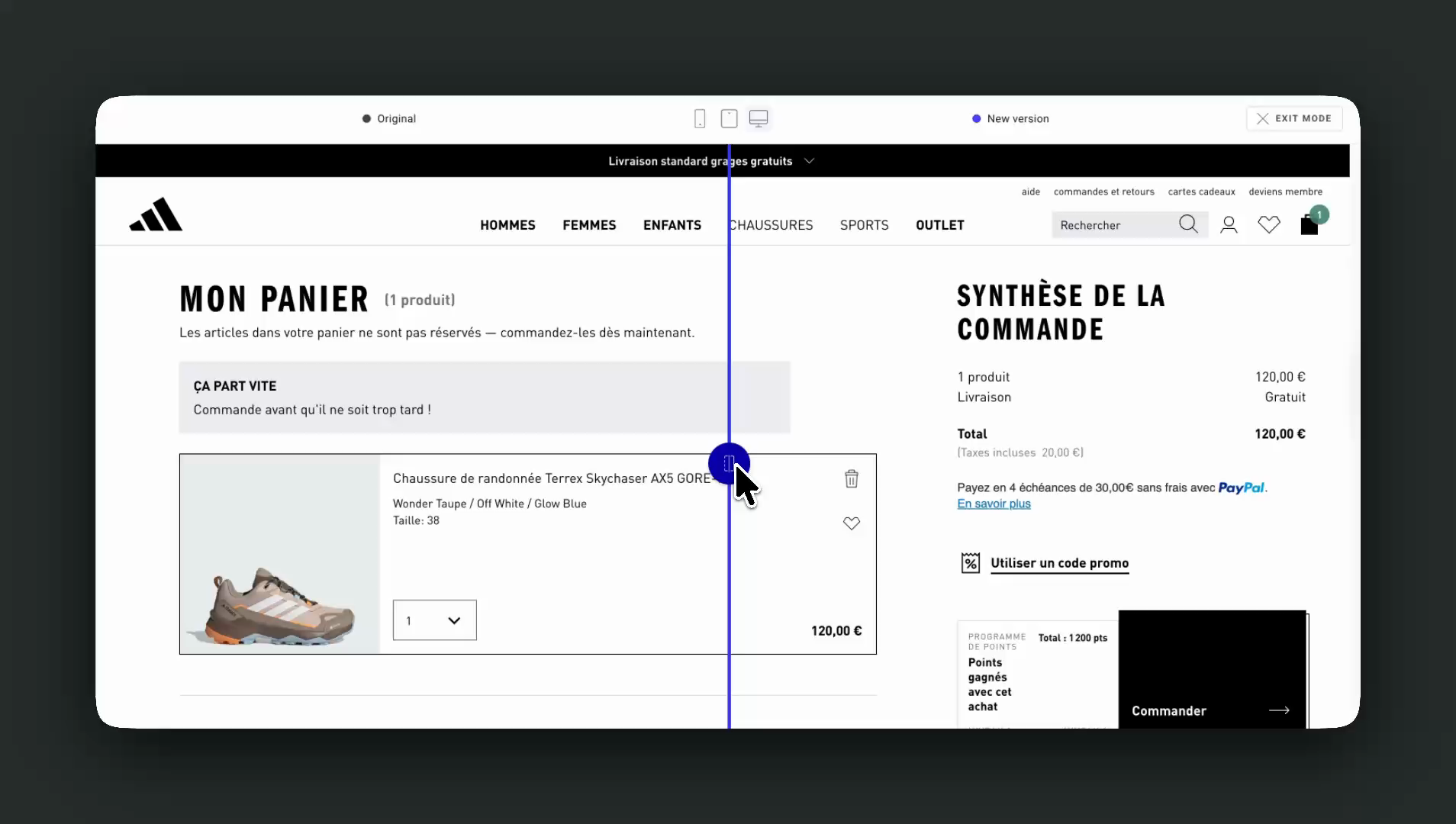Remove product with the trash icon

point(852,478)
